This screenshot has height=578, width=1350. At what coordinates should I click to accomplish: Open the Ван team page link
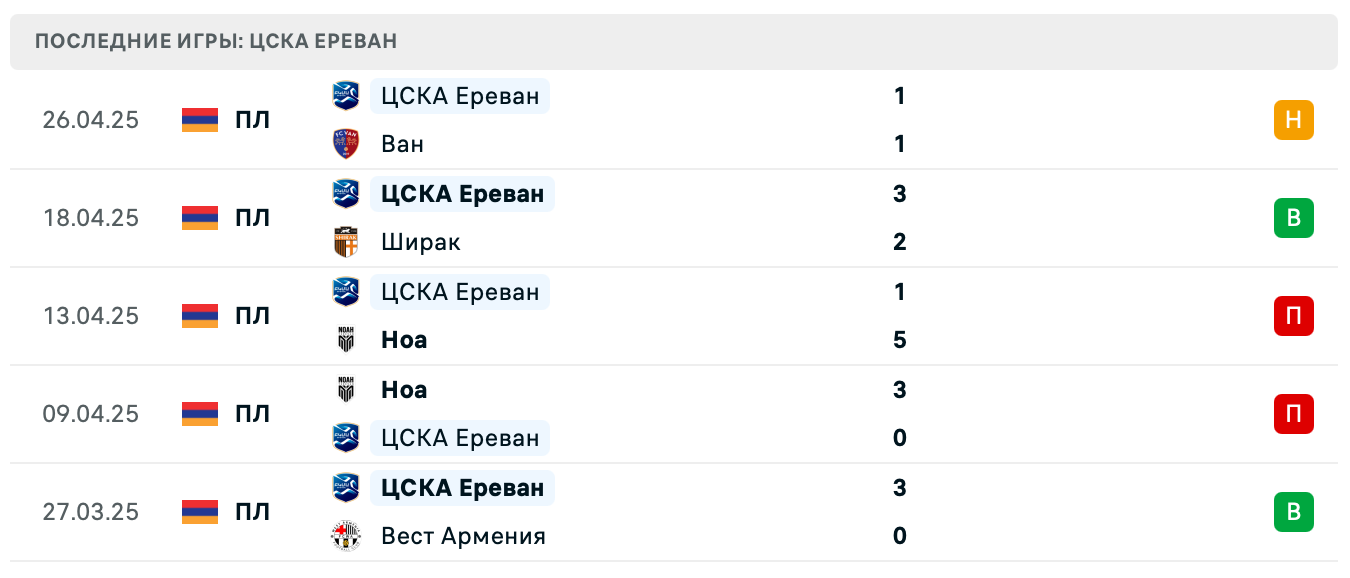point(402,144)
